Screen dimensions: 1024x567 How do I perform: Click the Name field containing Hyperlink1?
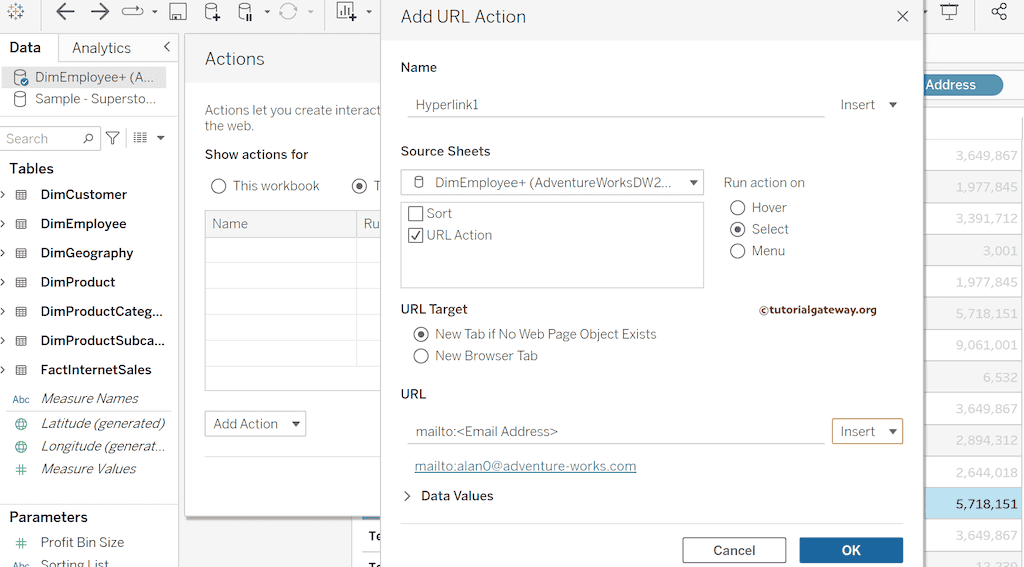click(617, 104)
